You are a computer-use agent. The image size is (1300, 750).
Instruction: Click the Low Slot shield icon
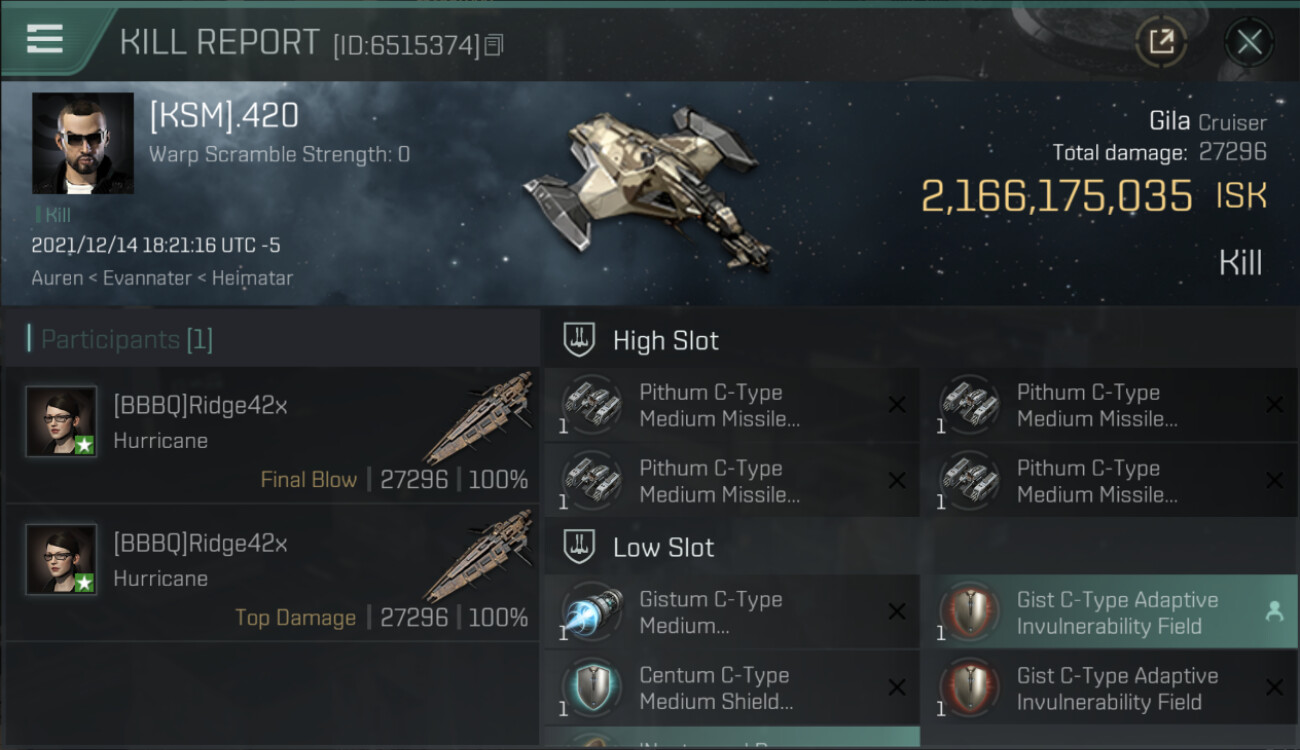(579, 547)
